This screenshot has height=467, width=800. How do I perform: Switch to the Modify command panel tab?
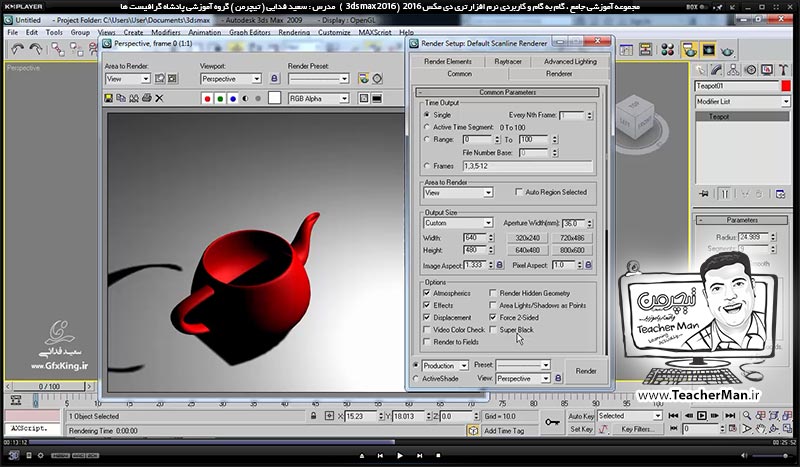717,69
